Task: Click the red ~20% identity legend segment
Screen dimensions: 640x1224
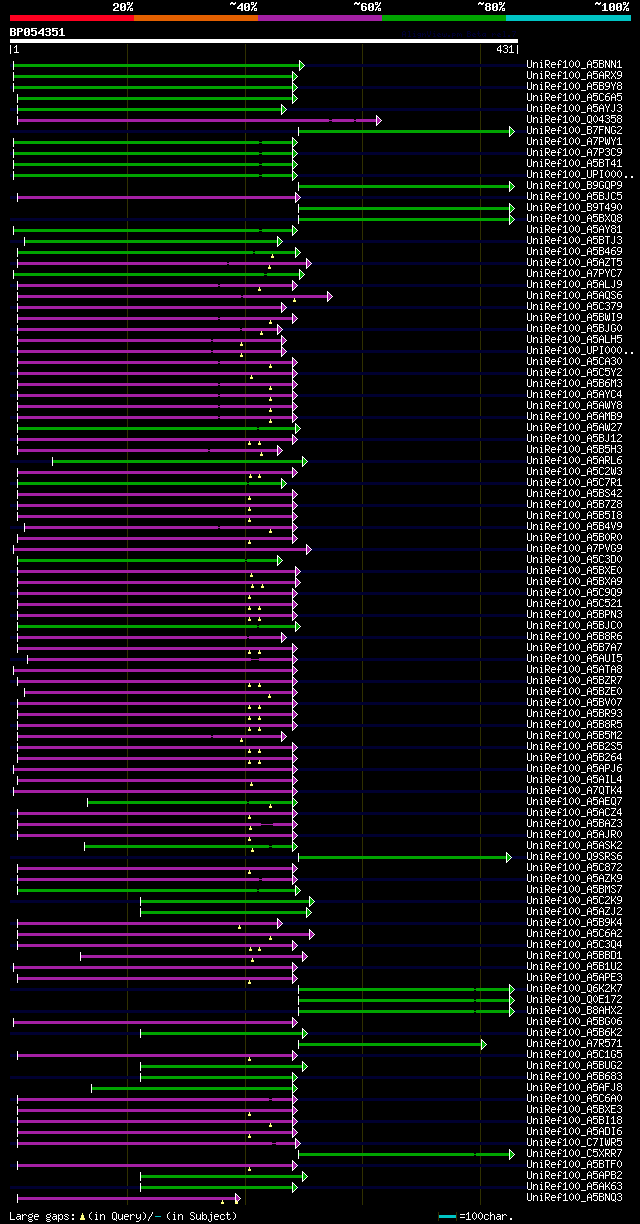Action: pyautogui.click(x=72, y=18)
